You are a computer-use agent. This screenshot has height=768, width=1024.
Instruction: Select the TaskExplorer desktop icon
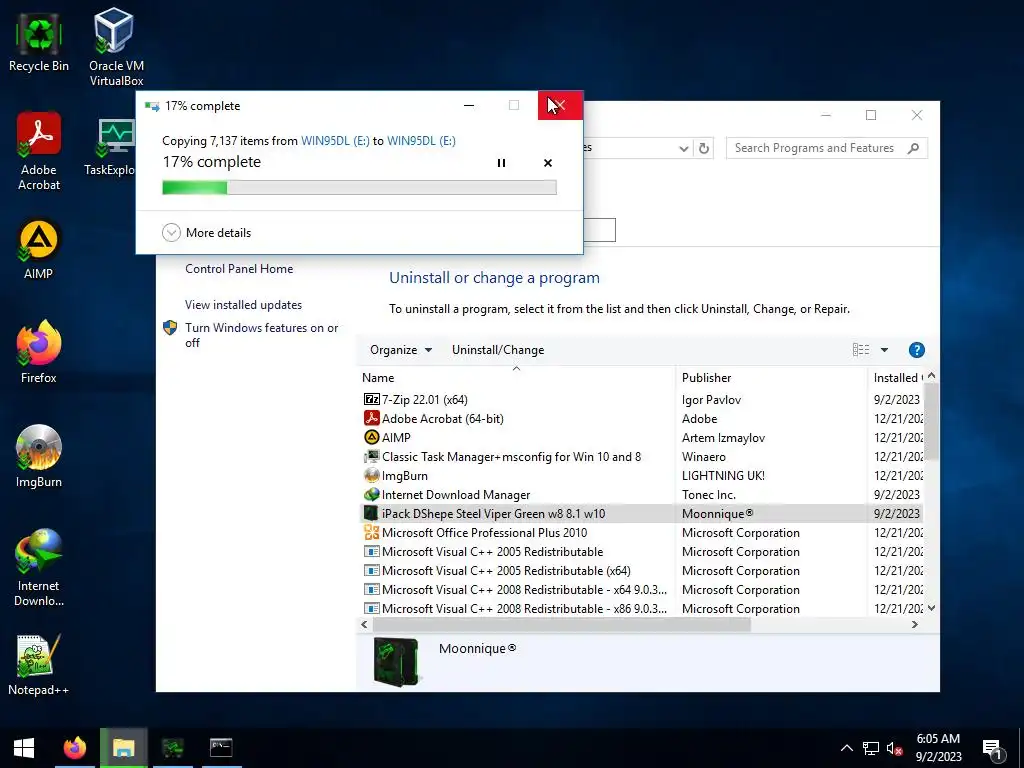click(110, 147)
